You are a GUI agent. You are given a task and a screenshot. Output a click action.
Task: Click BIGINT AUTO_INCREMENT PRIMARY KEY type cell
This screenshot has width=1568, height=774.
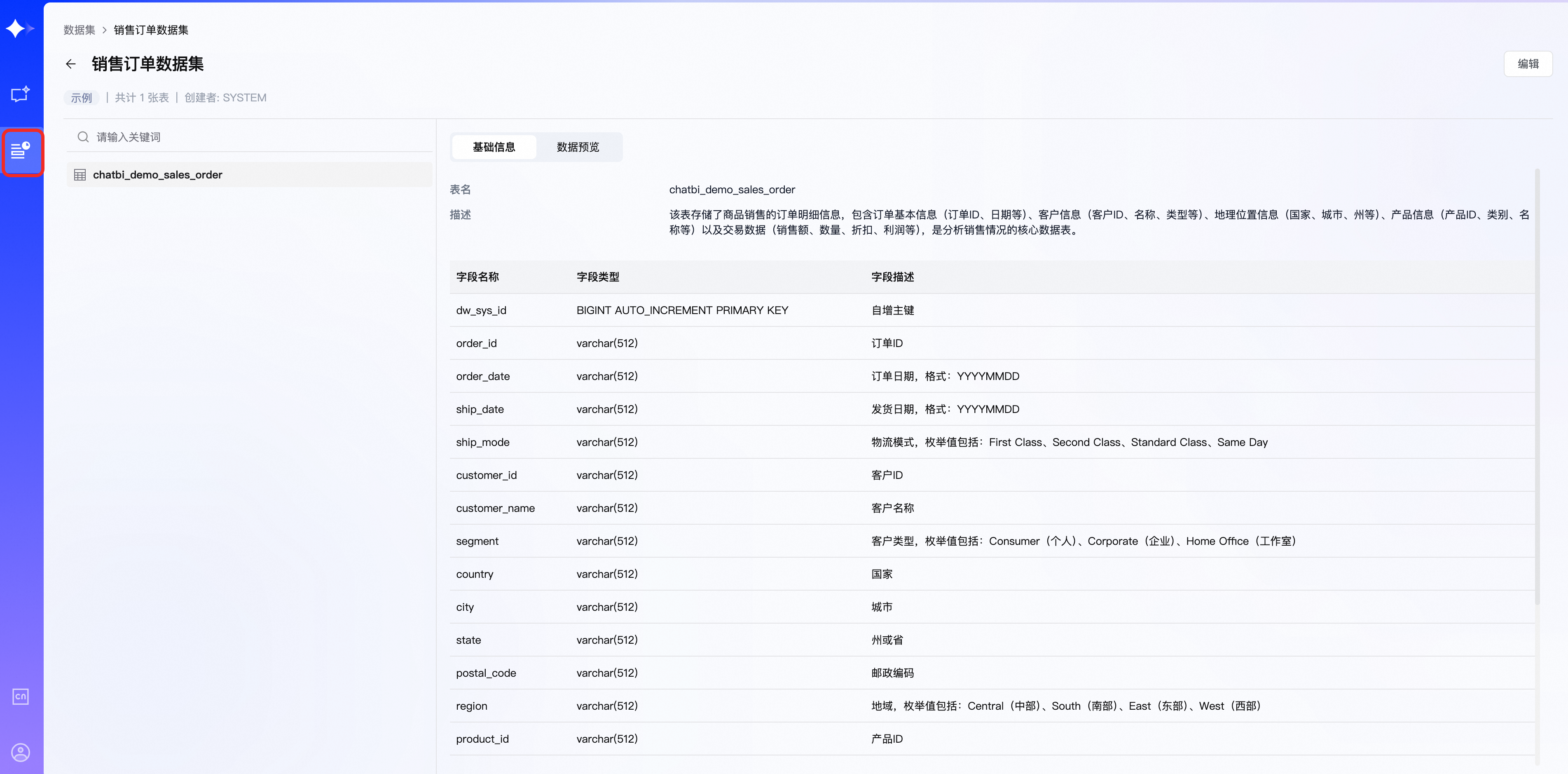click(682, 311)
